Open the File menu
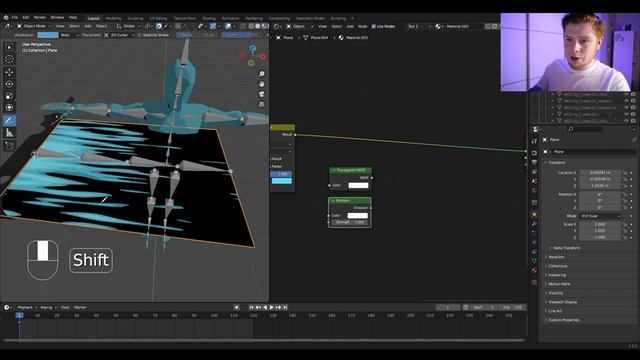 point(15,18)
